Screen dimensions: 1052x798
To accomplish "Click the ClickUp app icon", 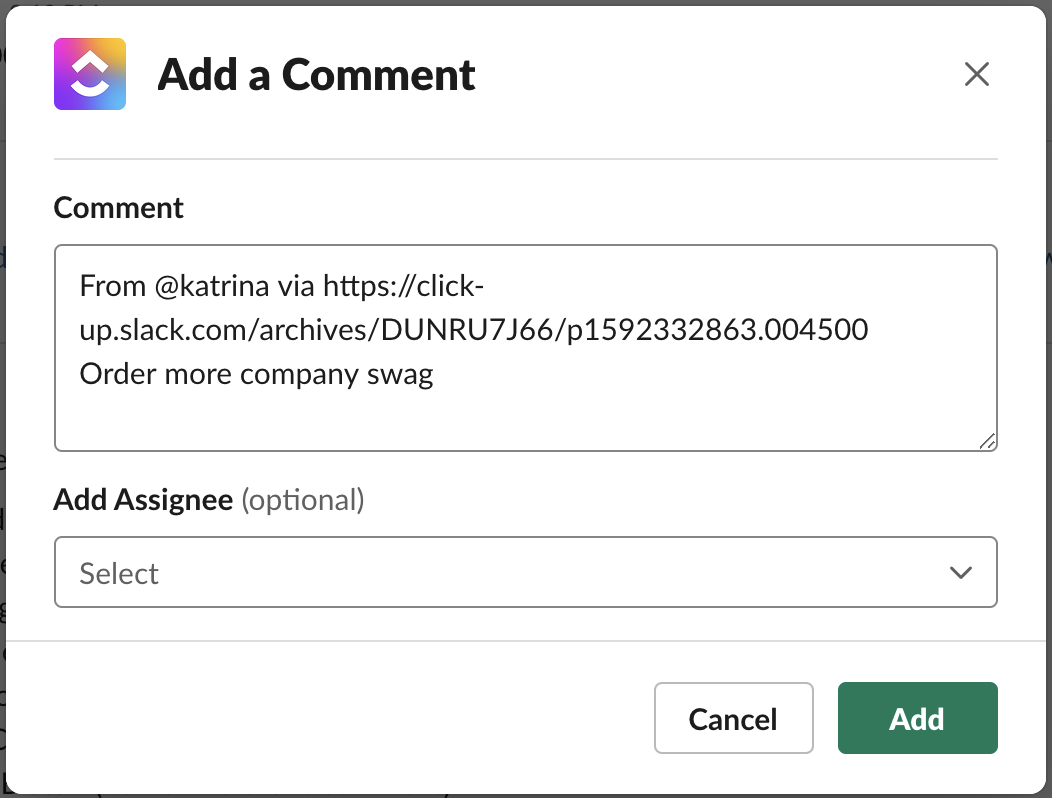I will (90, 74).
